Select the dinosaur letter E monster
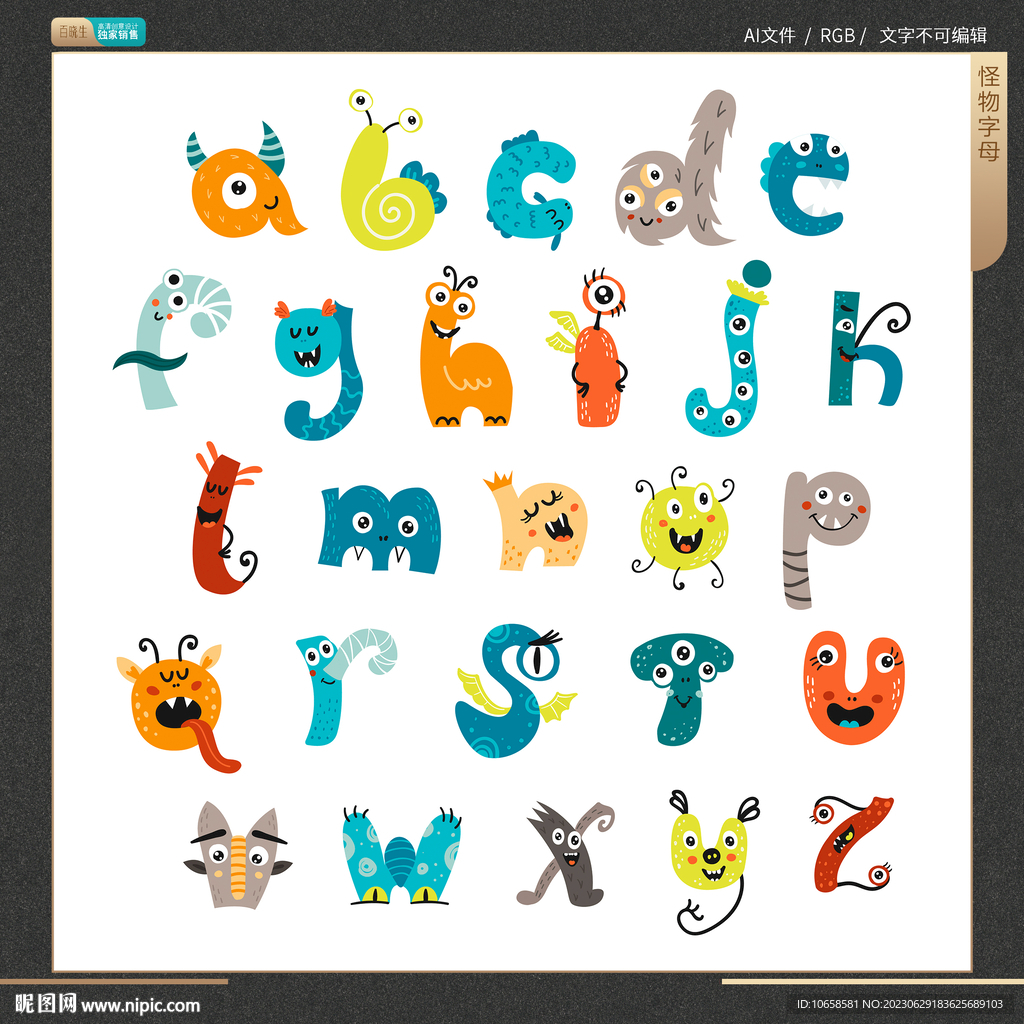 coord(810,185)
